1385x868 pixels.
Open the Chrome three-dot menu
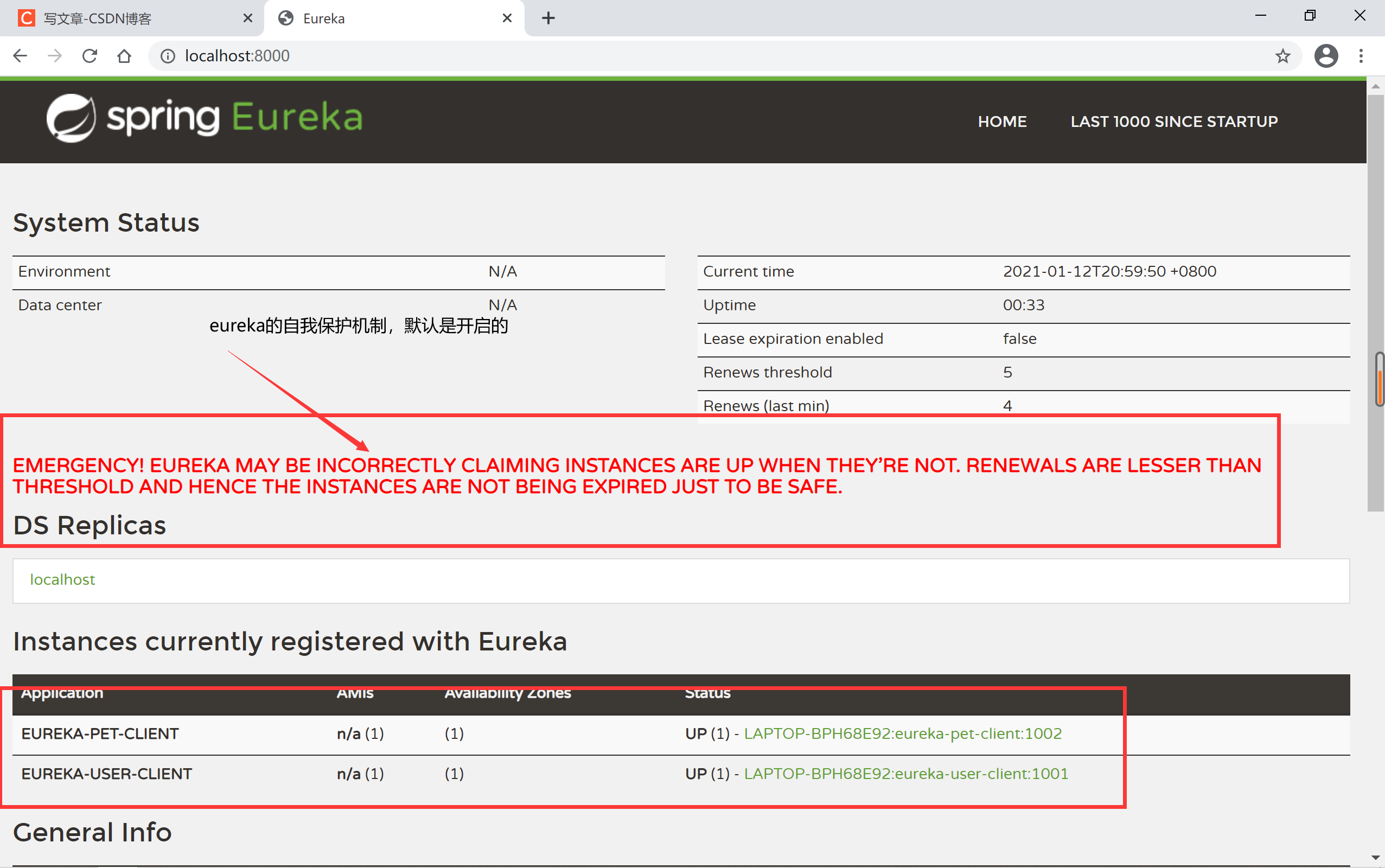point(1362,55)
